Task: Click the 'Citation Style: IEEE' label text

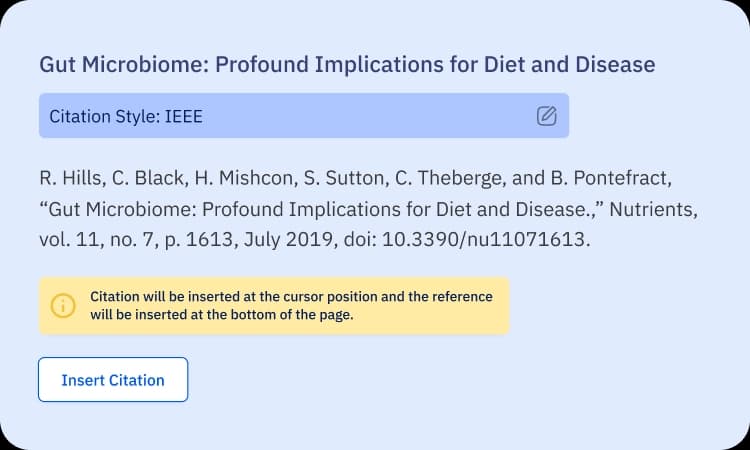Action: click(x=126, y=117)
